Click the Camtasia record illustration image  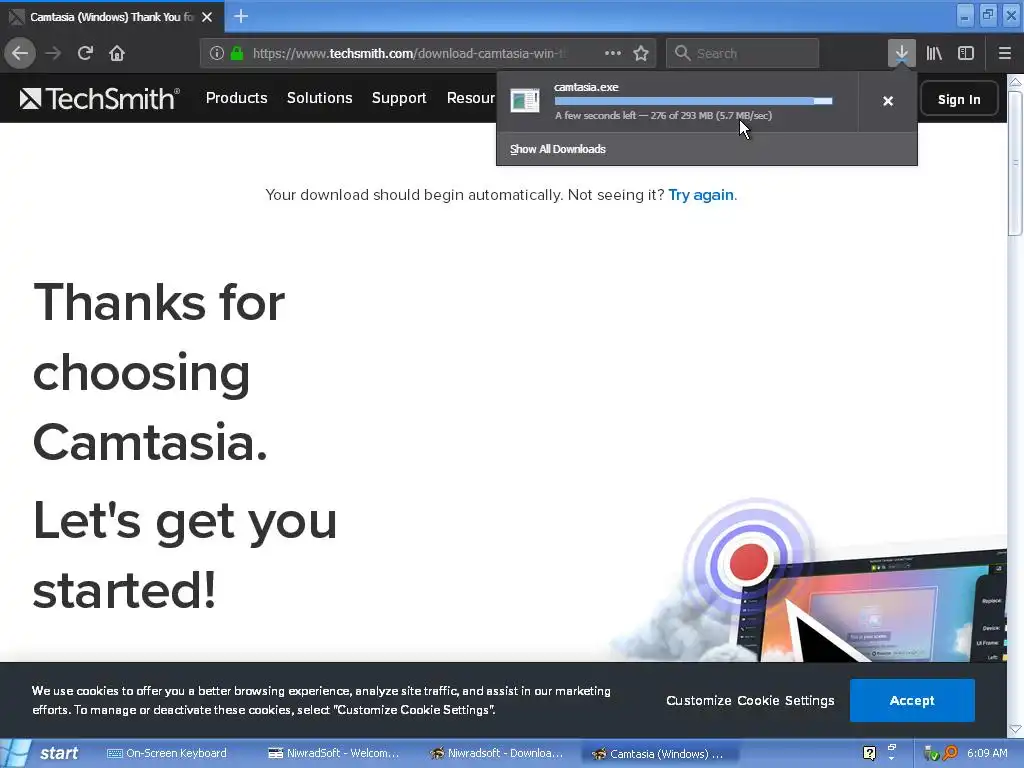tap(810, 580)
